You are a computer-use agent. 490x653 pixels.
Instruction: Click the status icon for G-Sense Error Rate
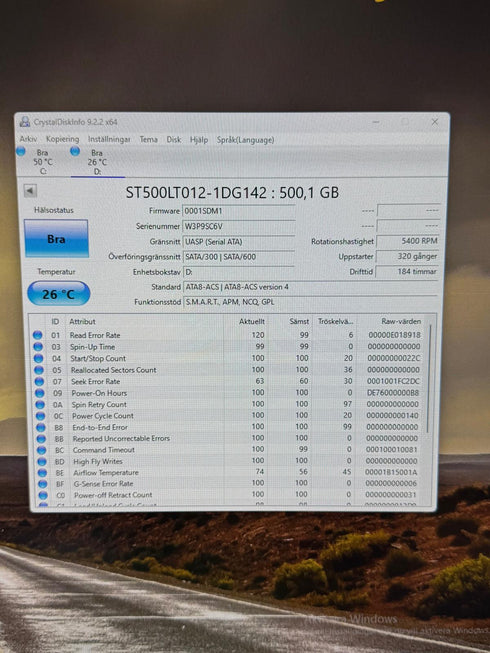point(43,484)
